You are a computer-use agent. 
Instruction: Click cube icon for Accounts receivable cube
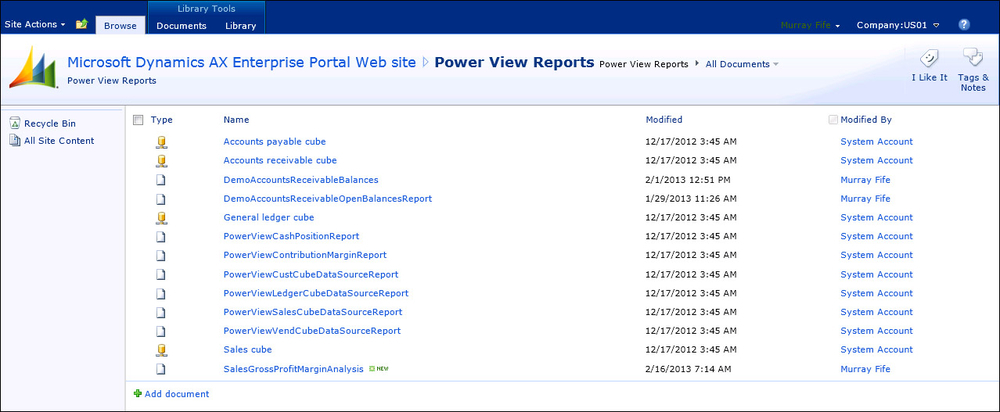pos(161,161)
